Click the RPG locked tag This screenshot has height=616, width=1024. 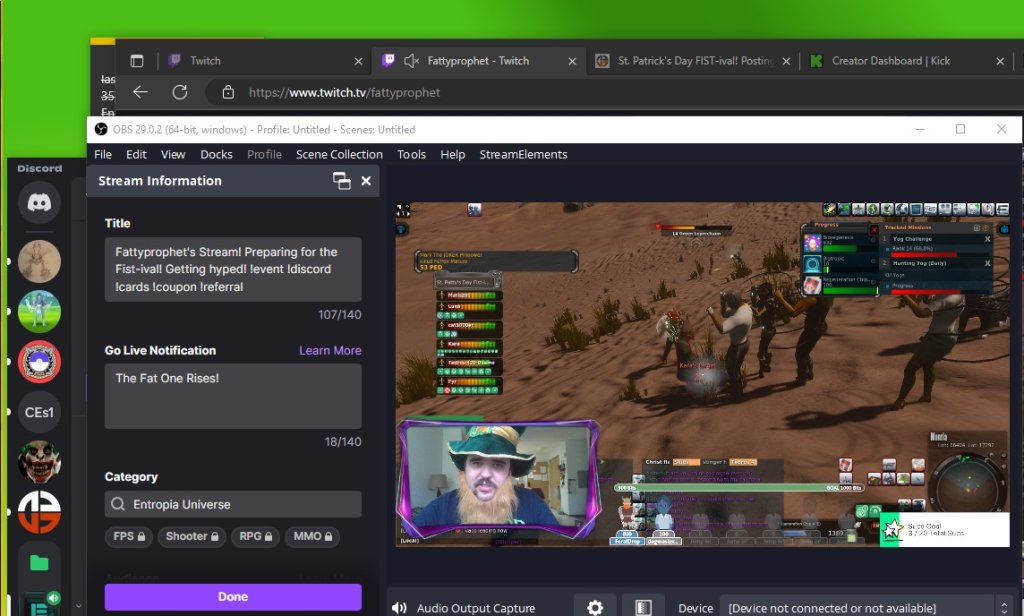255,536
